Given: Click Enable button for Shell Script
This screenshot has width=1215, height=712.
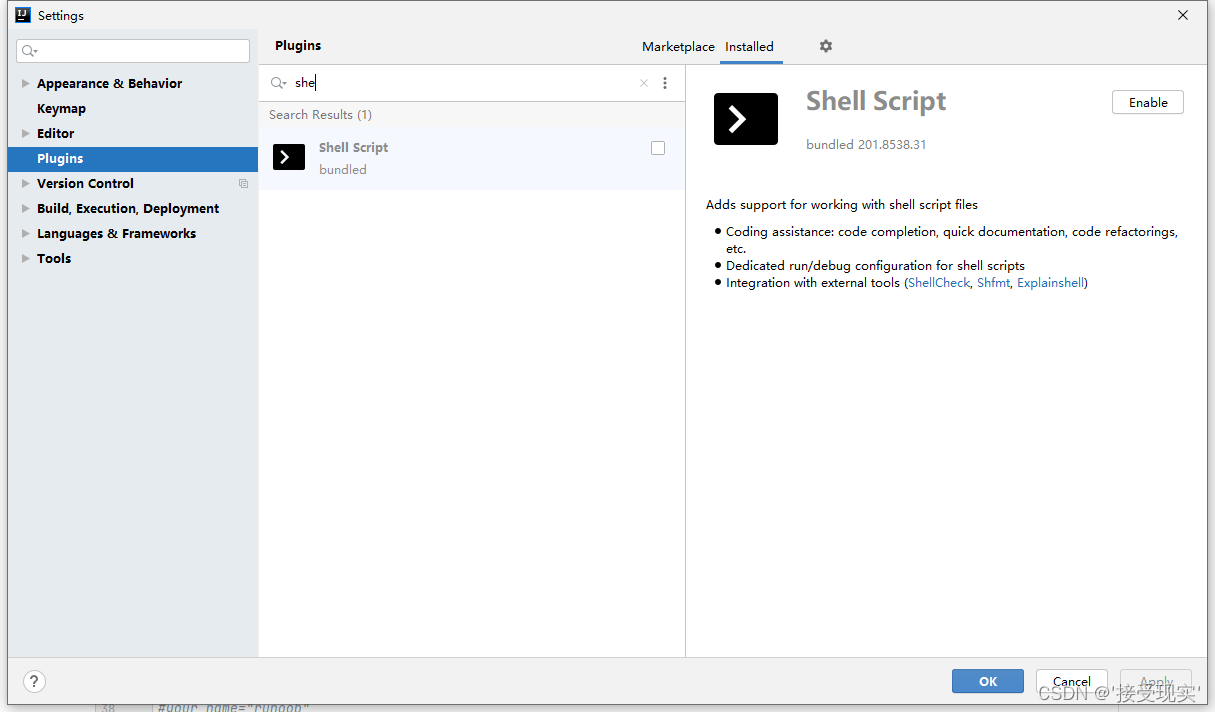Looking at the screenshot, I should (x=1148, y=103).
